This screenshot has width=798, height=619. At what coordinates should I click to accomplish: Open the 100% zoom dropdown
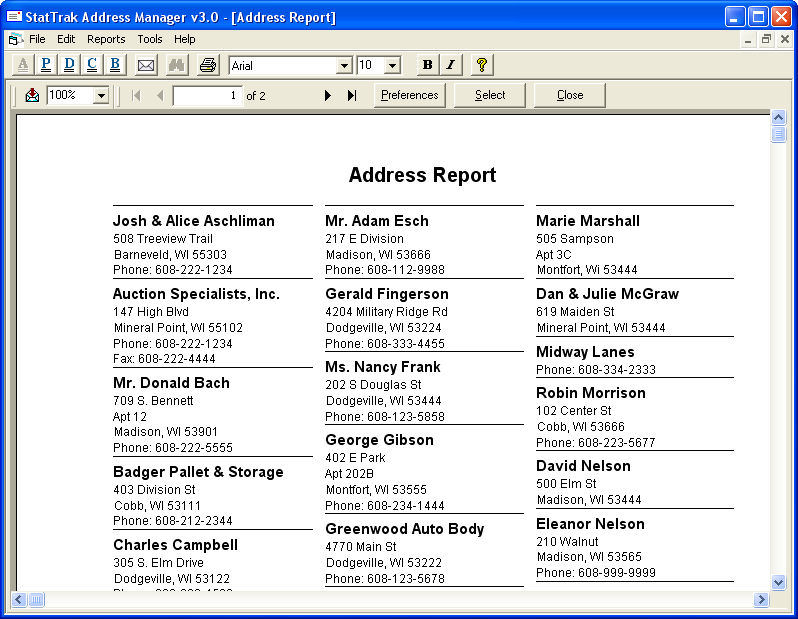click(x=101, y=95)
